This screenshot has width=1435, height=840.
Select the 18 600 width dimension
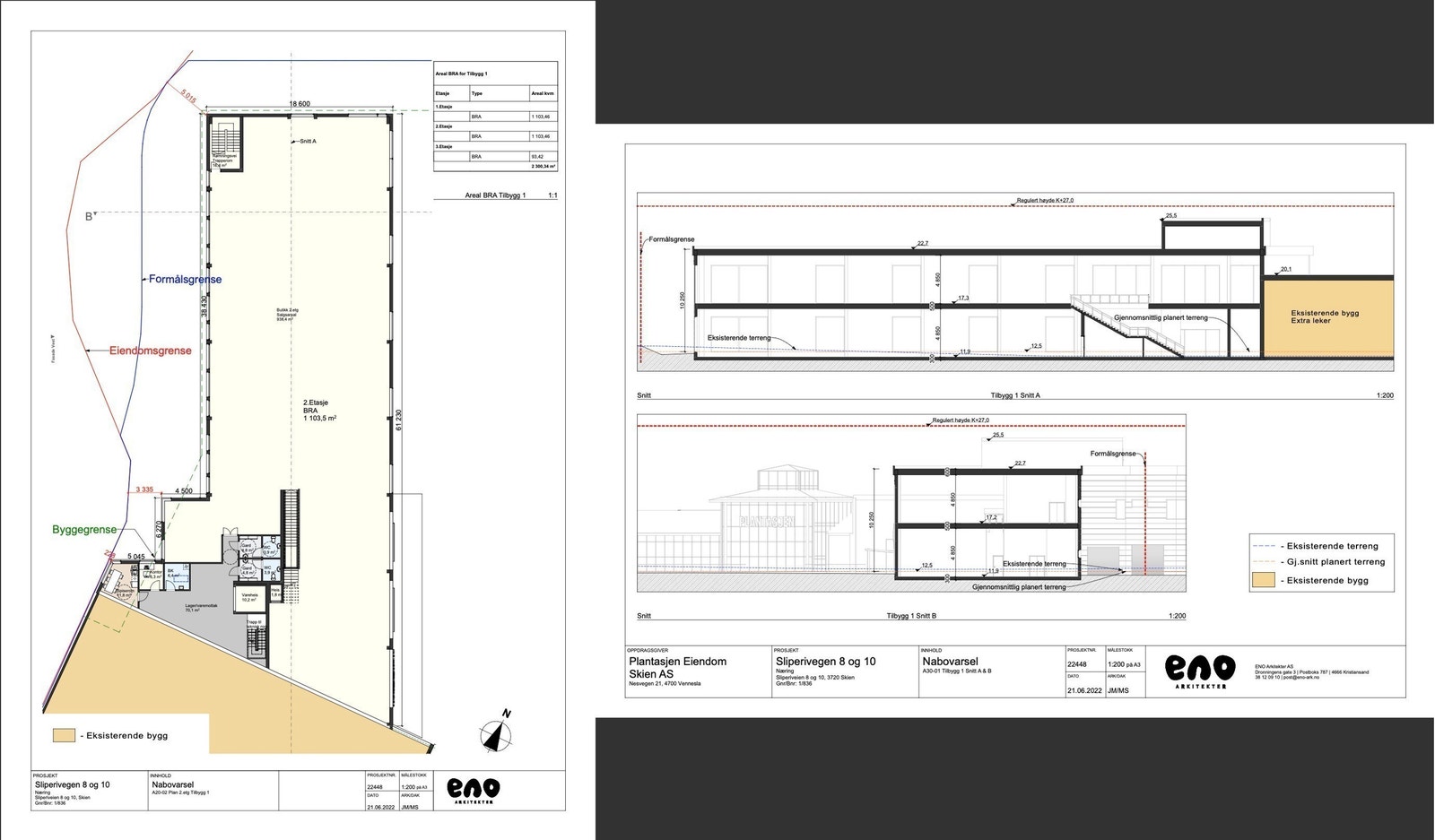(x=300, y=104)
